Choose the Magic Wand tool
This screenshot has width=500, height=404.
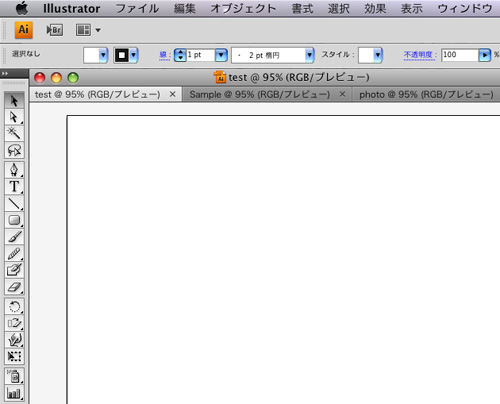[x=14, y=133]
